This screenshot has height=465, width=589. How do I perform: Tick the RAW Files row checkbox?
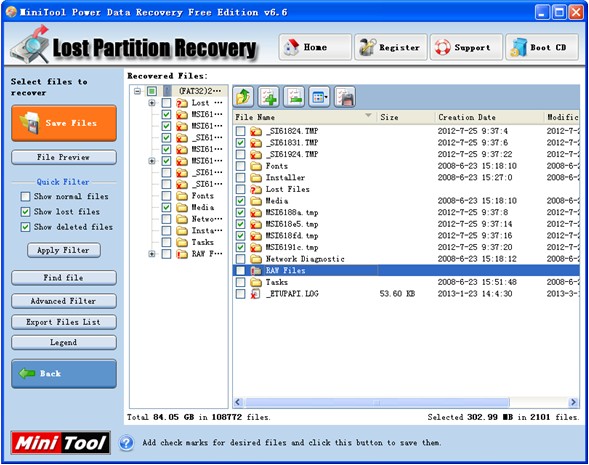(x=240, y=270)
